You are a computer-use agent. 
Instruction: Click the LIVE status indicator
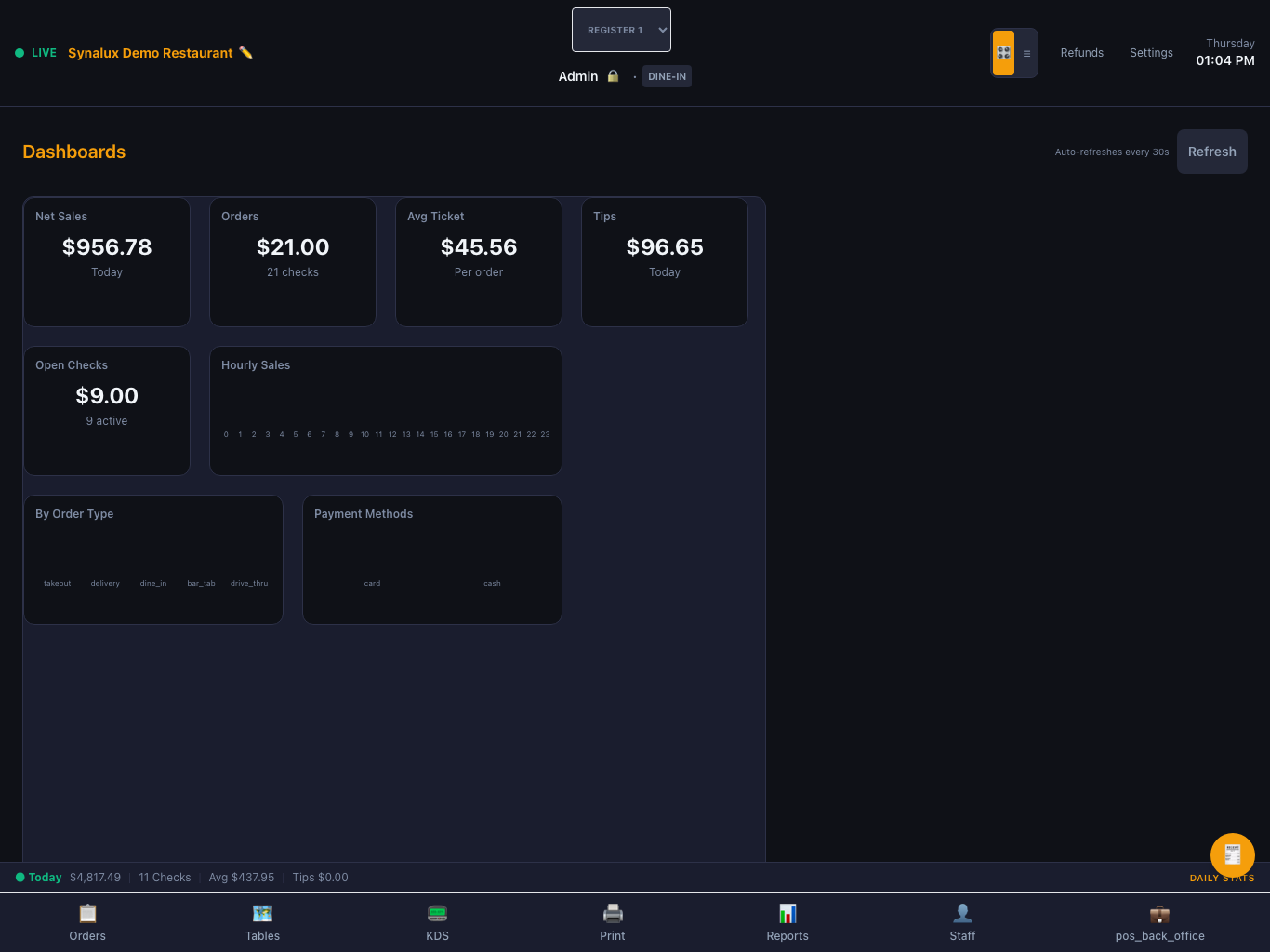click(35, 53)
